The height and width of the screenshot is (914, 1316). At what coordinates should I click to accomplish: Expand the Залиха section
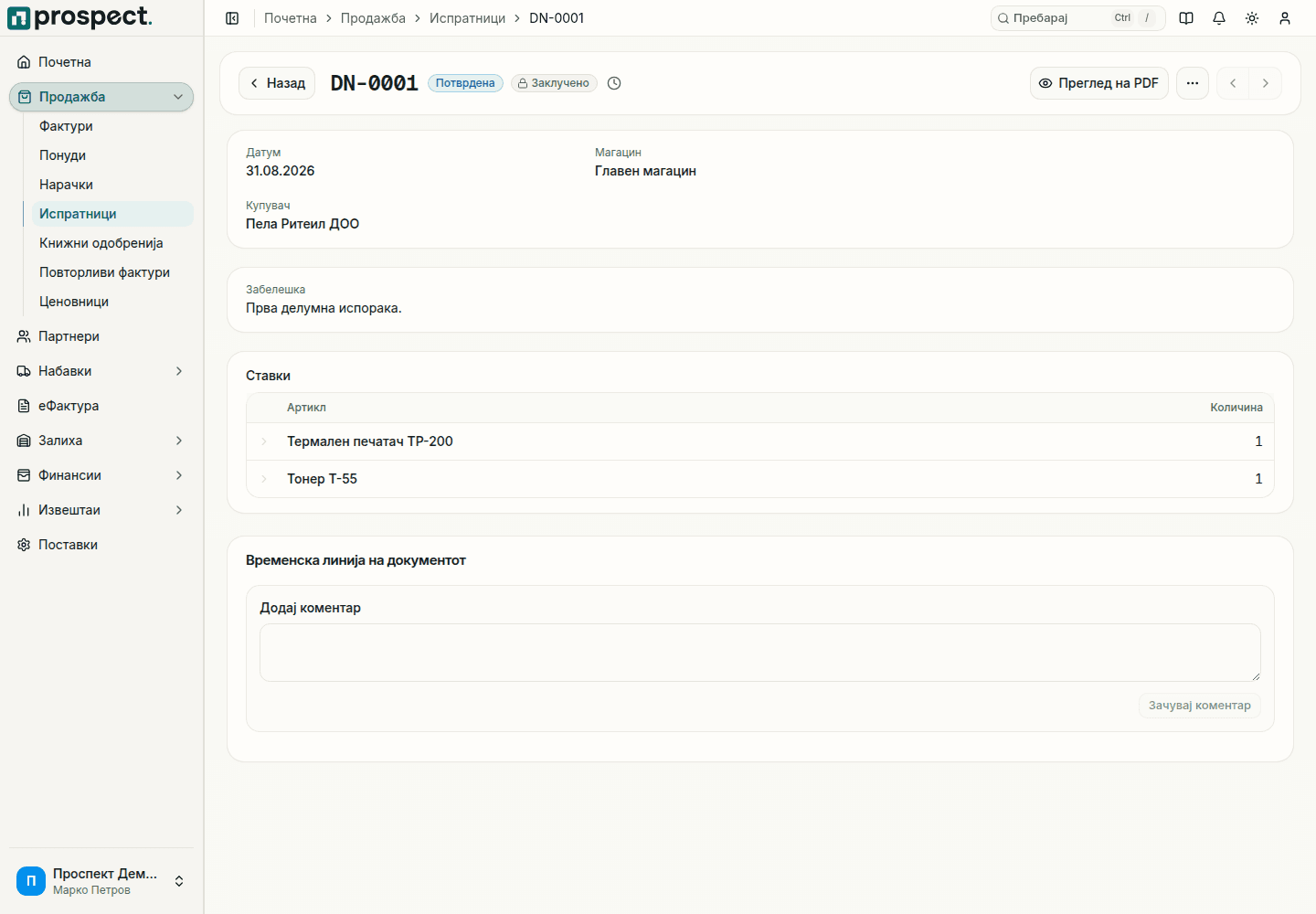pos(101,441)
